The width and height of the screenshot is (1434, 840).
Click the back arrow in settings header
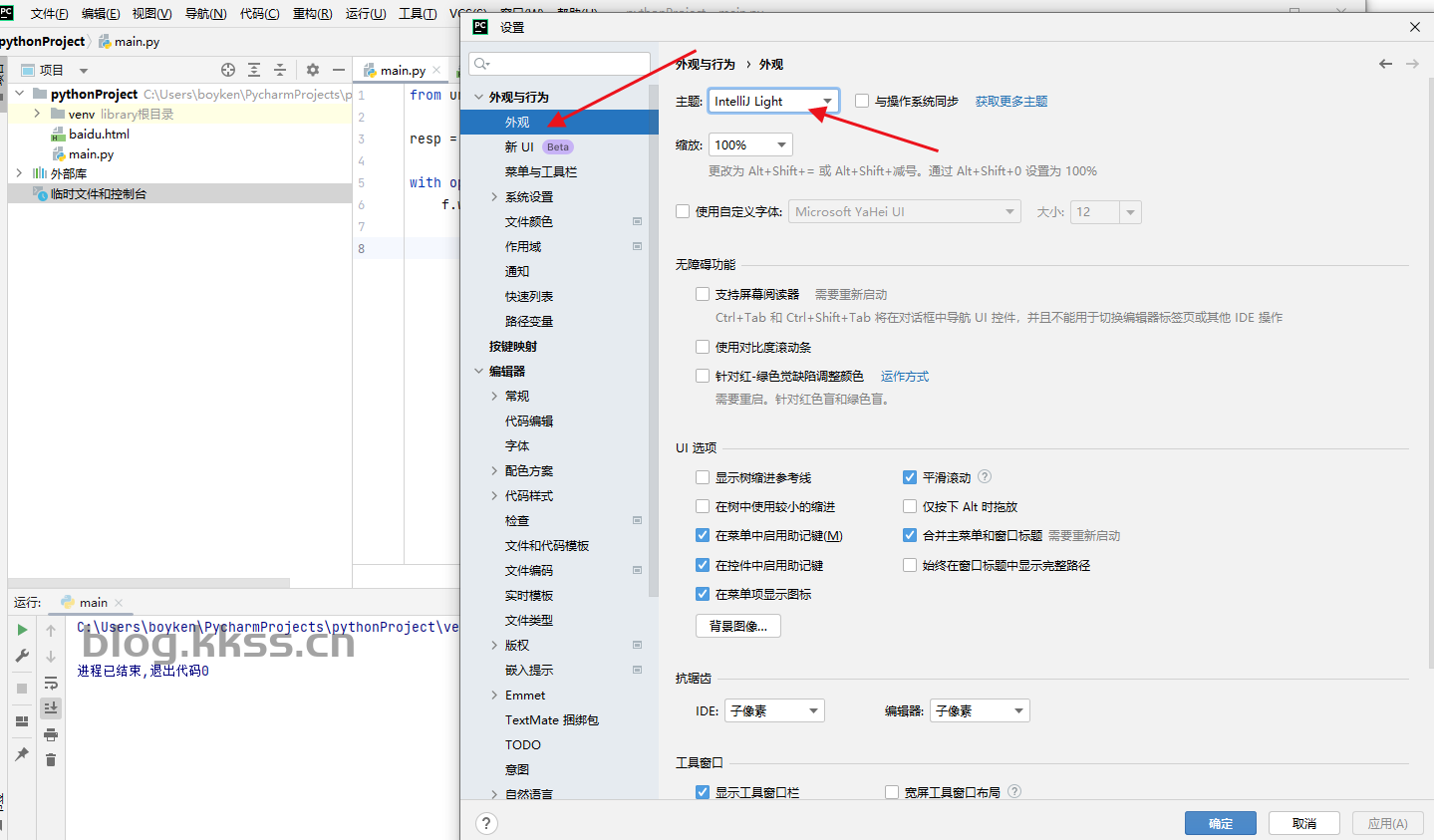(x=1385, y=64)
